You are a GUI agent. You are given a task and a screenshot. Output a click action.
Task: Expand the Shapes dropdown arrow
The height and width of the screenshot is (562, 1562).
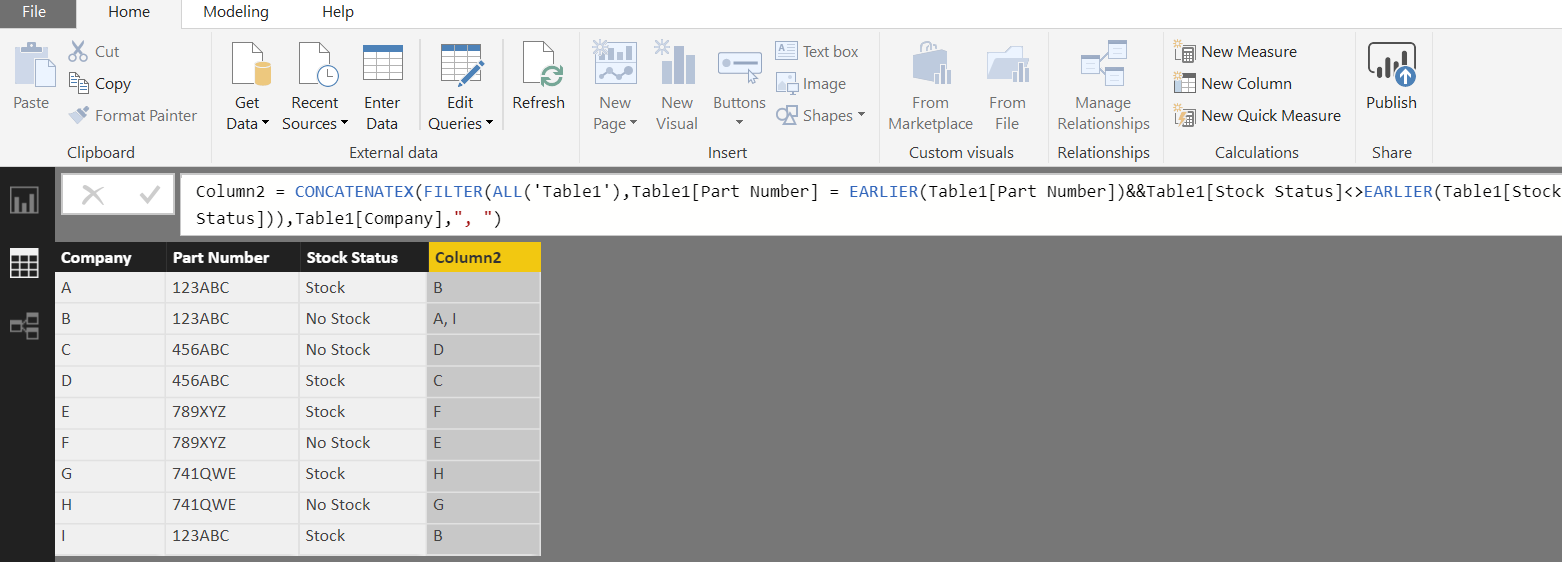click(x=861, y=116)
